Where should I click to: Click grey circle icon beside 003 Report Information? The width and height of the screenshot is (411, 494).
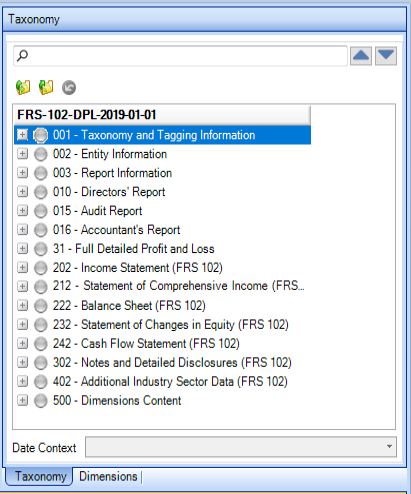point(41,173)
